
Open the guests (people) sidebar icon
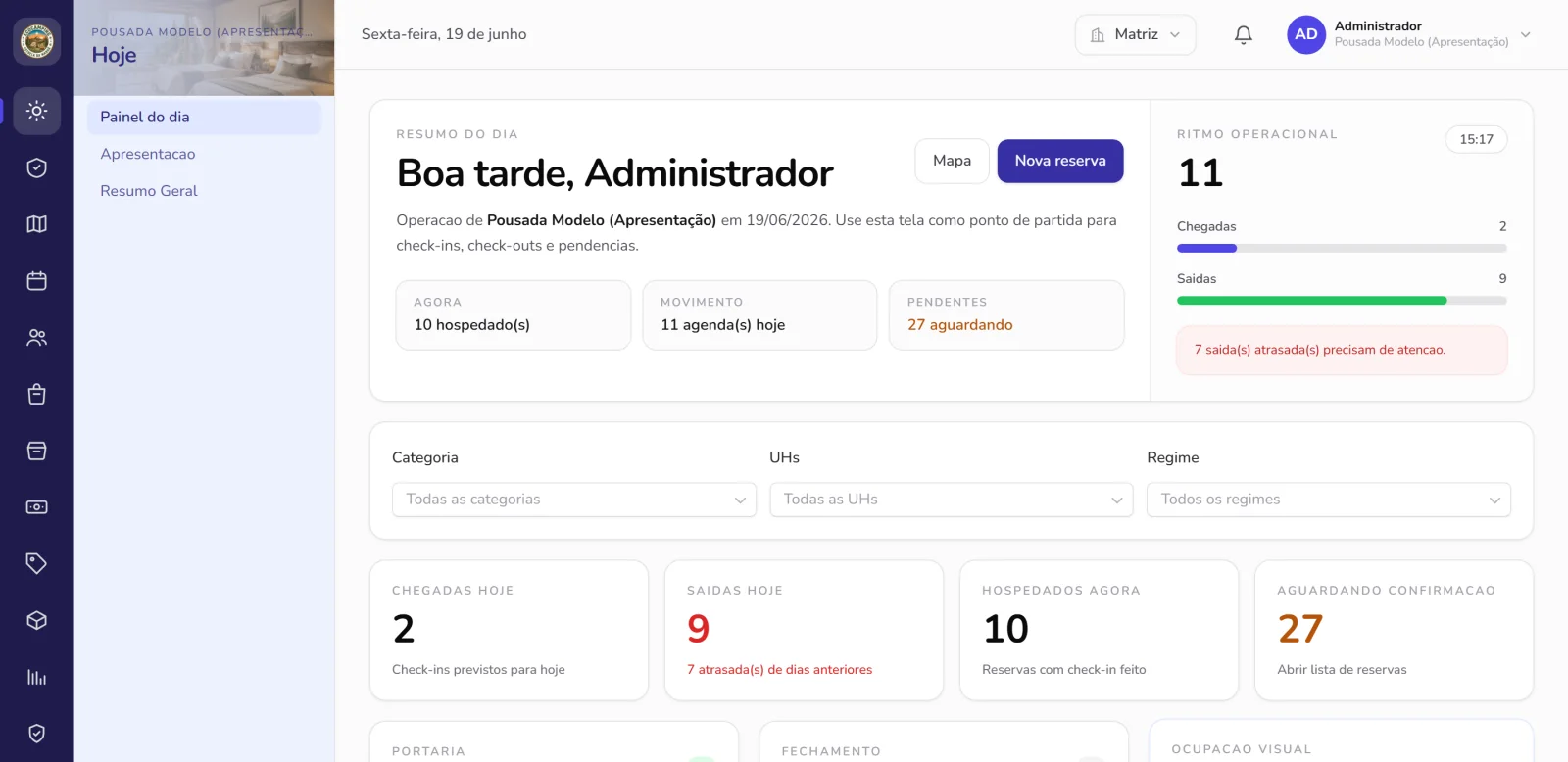[37, 338]
